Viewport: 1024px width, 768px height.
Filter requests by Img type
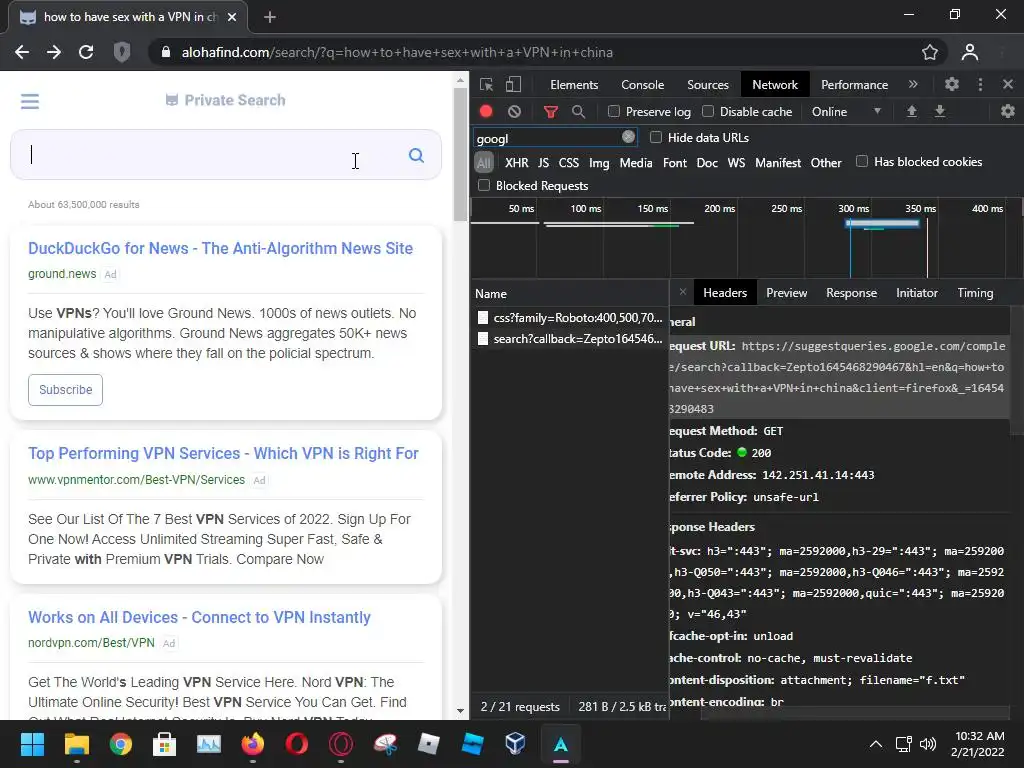click(x=599, y=163)
